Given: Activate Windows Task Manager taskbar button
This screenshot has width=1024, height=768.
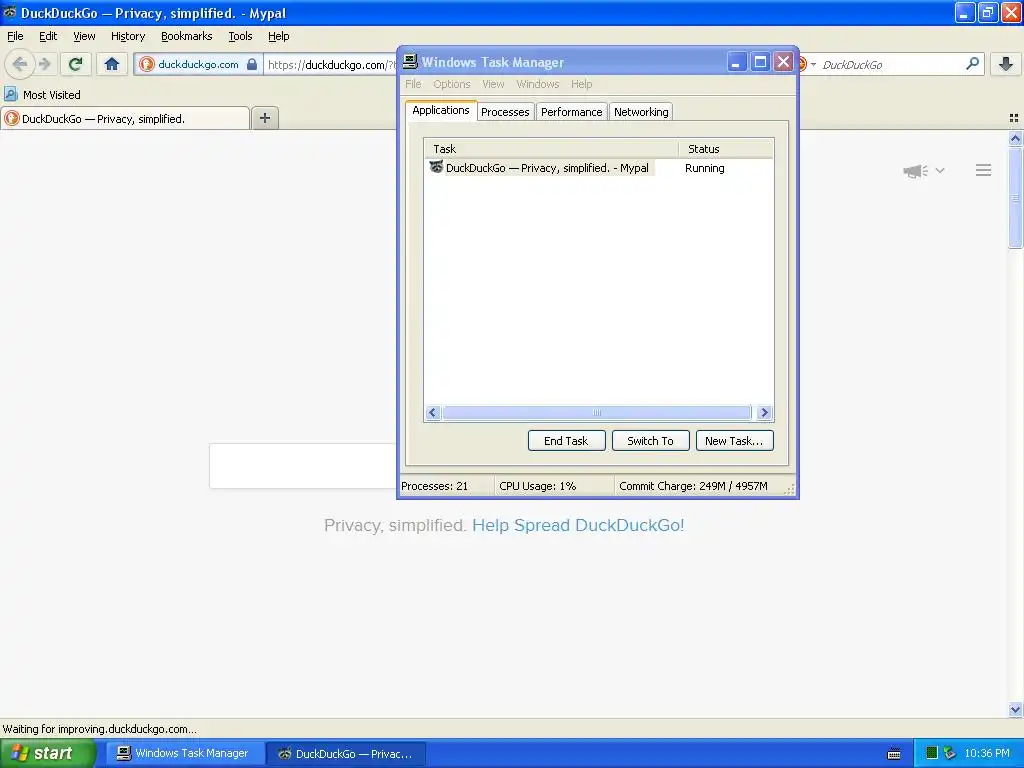Looking at the screenshot, I should click(184, 753).
